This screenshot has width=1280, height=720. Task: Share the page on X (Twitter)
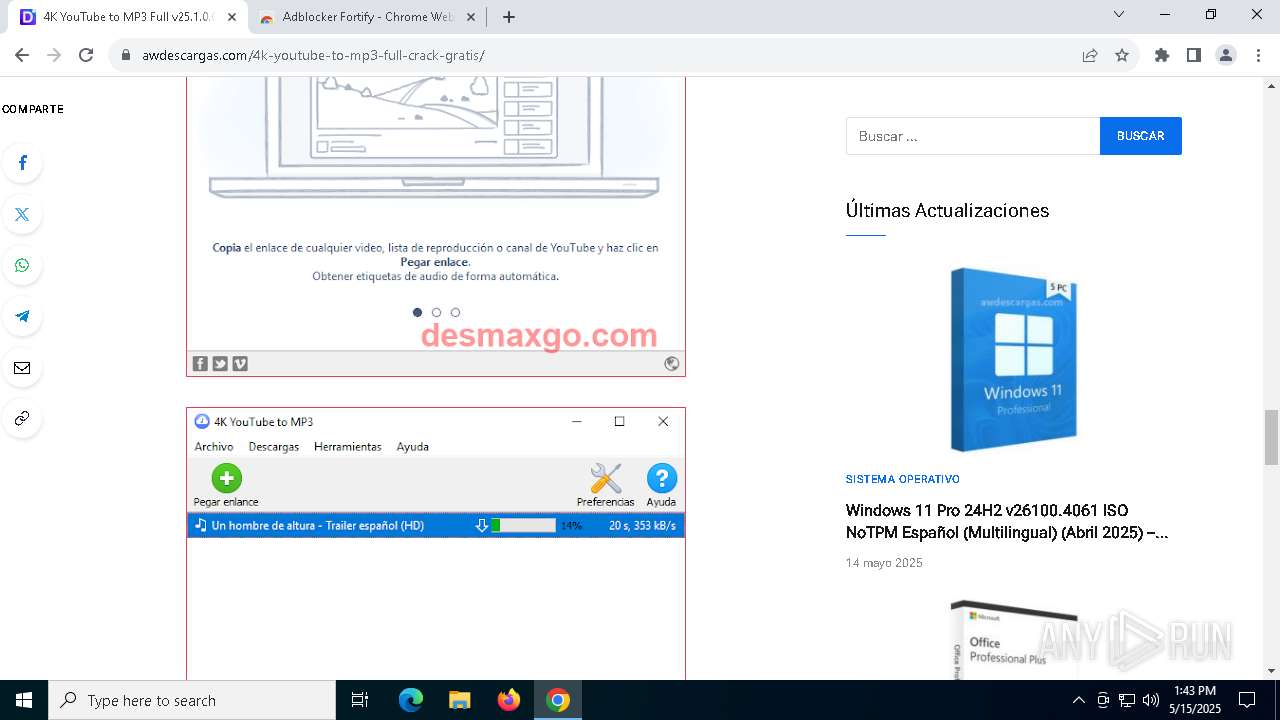point(22,214)
